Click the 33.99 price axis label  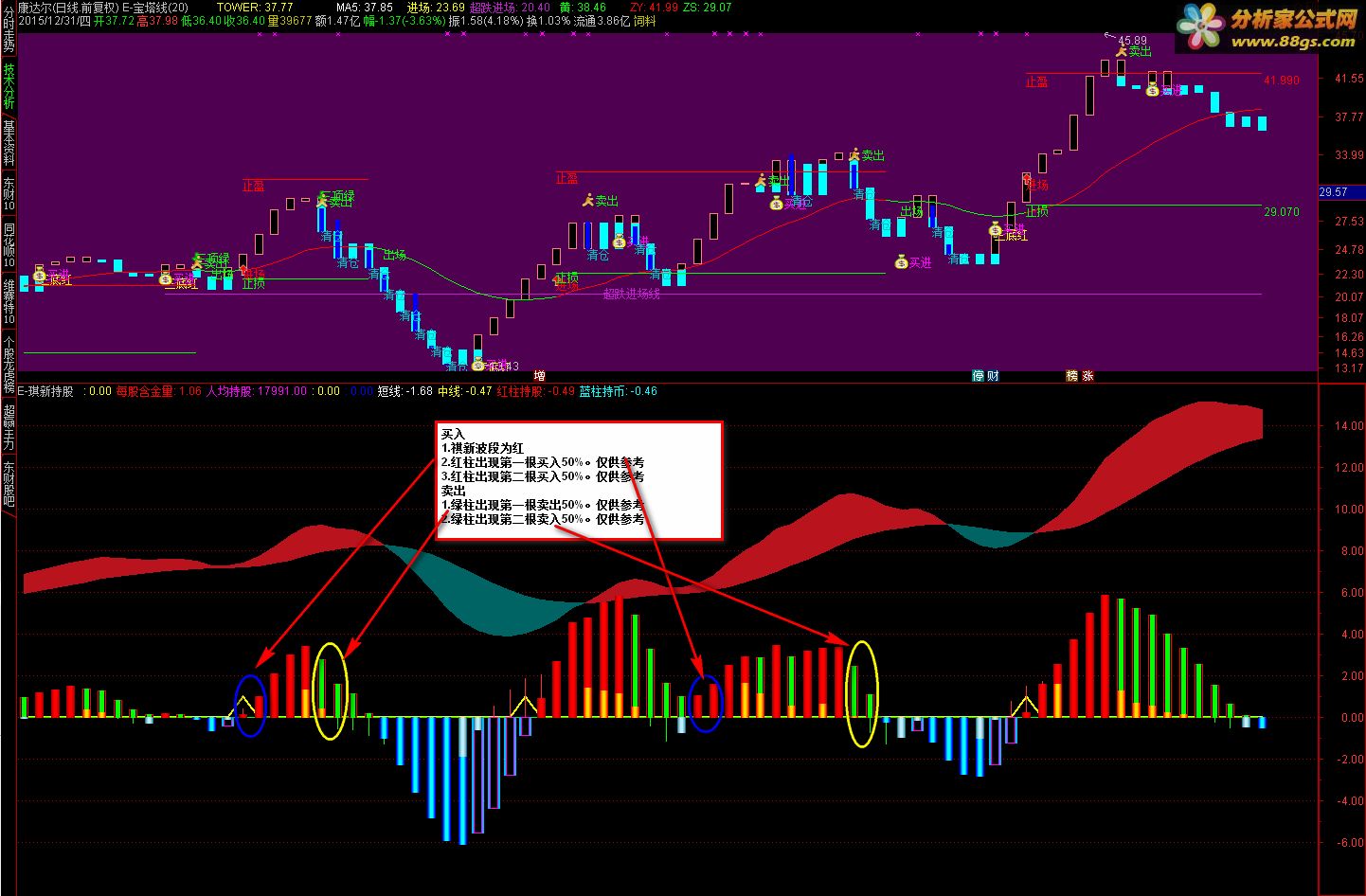point(1348,154)
